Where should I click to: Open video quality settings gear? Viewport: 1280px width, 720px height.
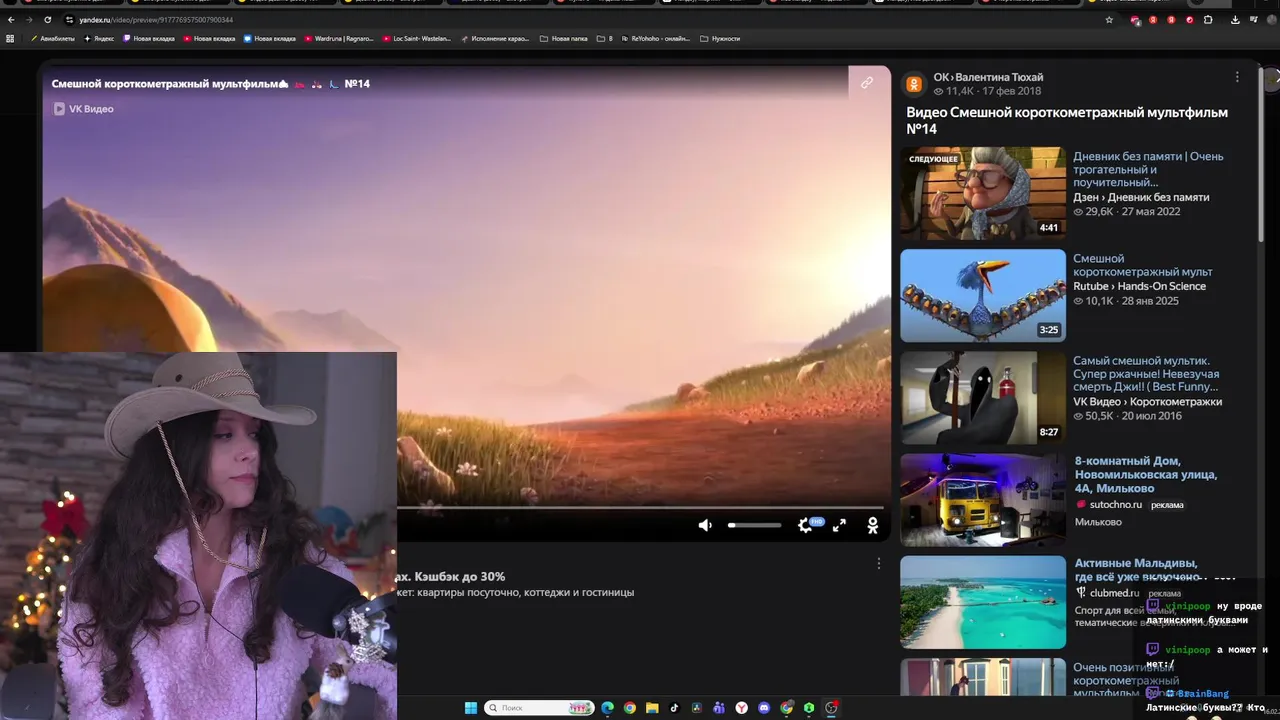click(x=805, y=525)
